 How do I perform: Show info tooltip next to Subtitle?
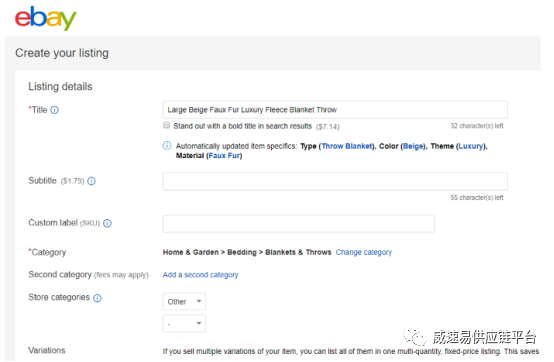pyautogui.click(x=92, y=181)
